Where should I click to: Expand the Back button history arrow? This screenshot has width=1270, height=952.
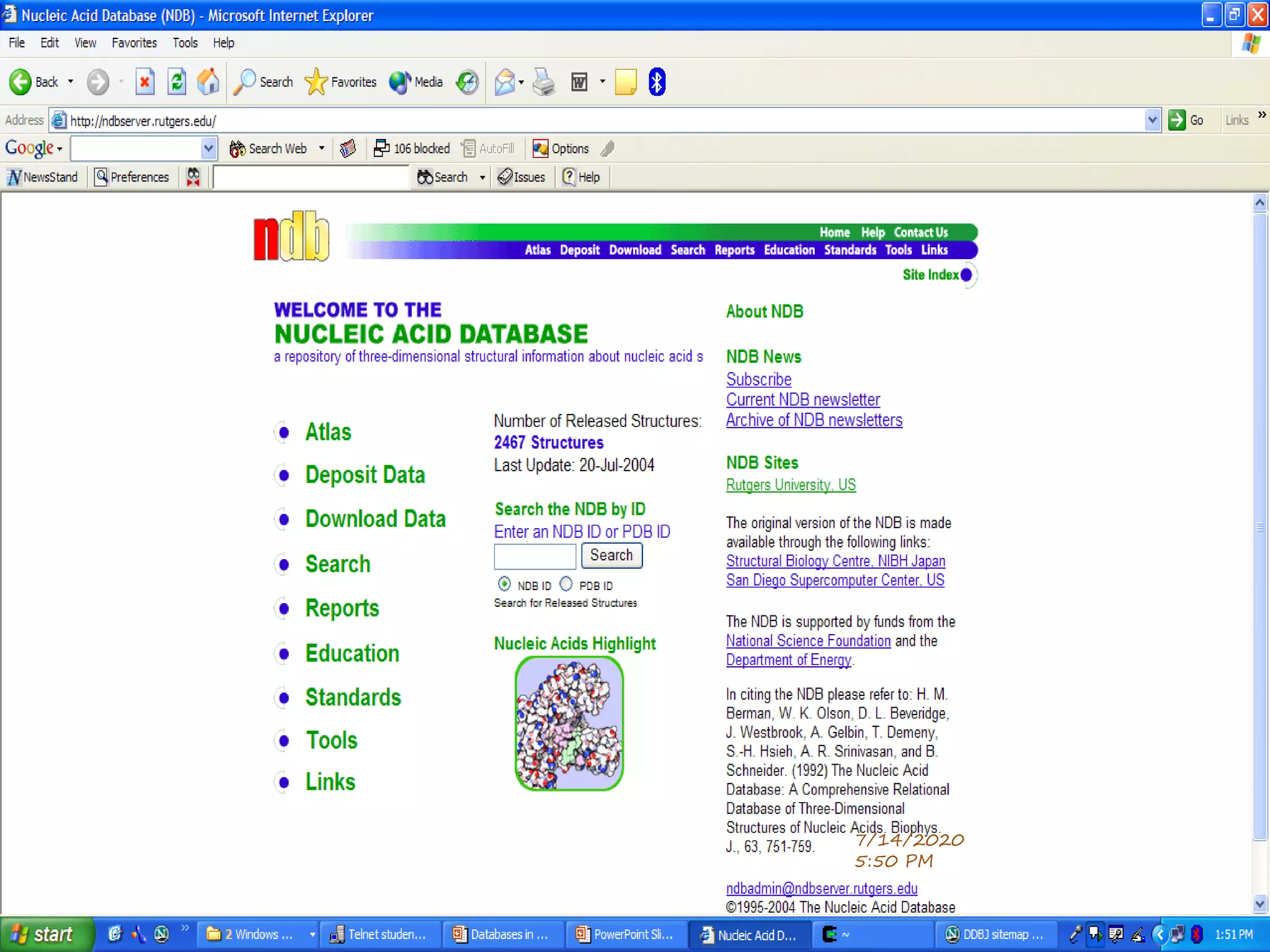[71, 82]
